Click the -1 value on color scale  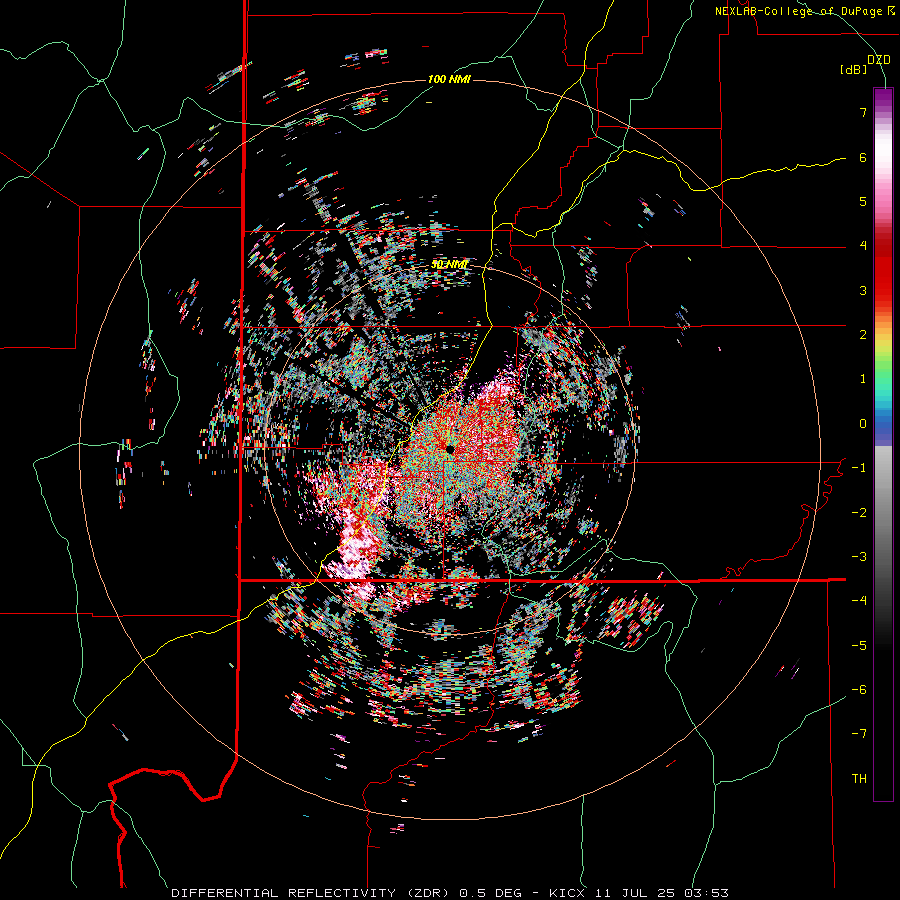coord(859,468)
